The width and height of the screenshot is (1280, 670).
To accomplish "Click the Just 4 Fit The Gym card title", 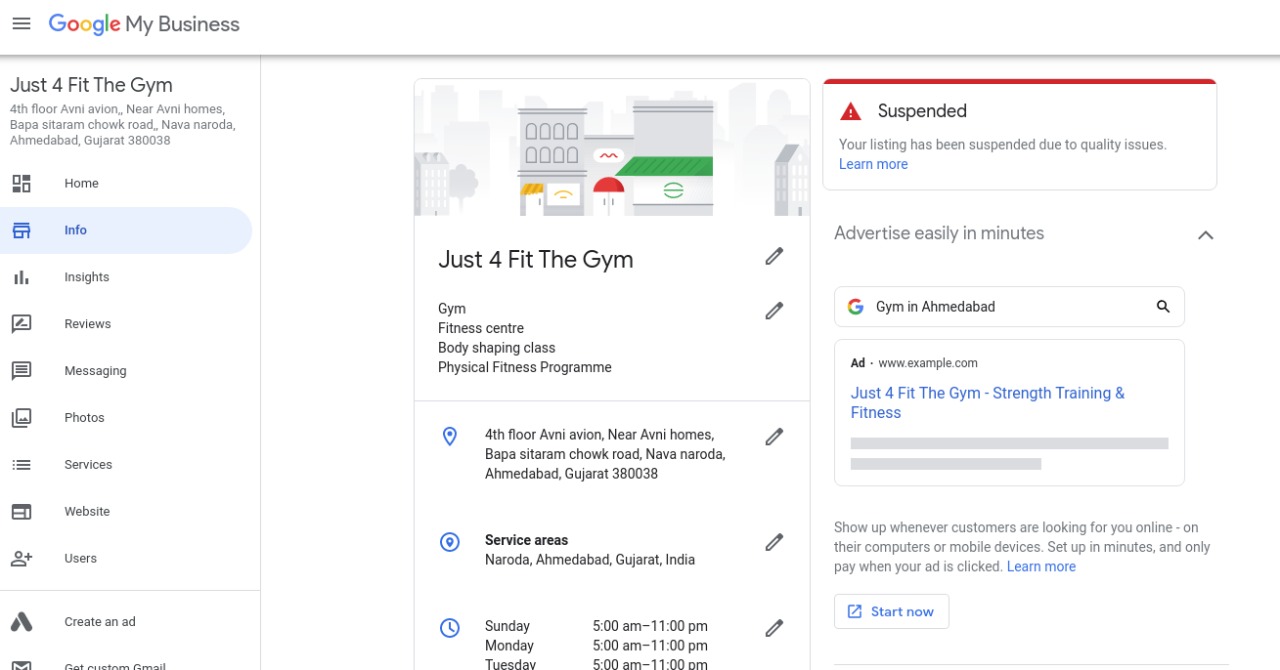I will [x=536, y=260].
